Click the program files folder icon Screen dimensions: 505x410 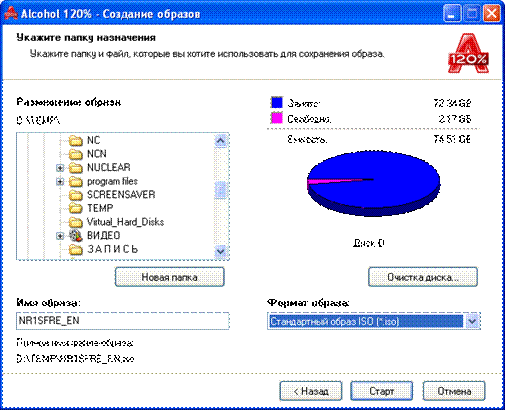(76, 181)
